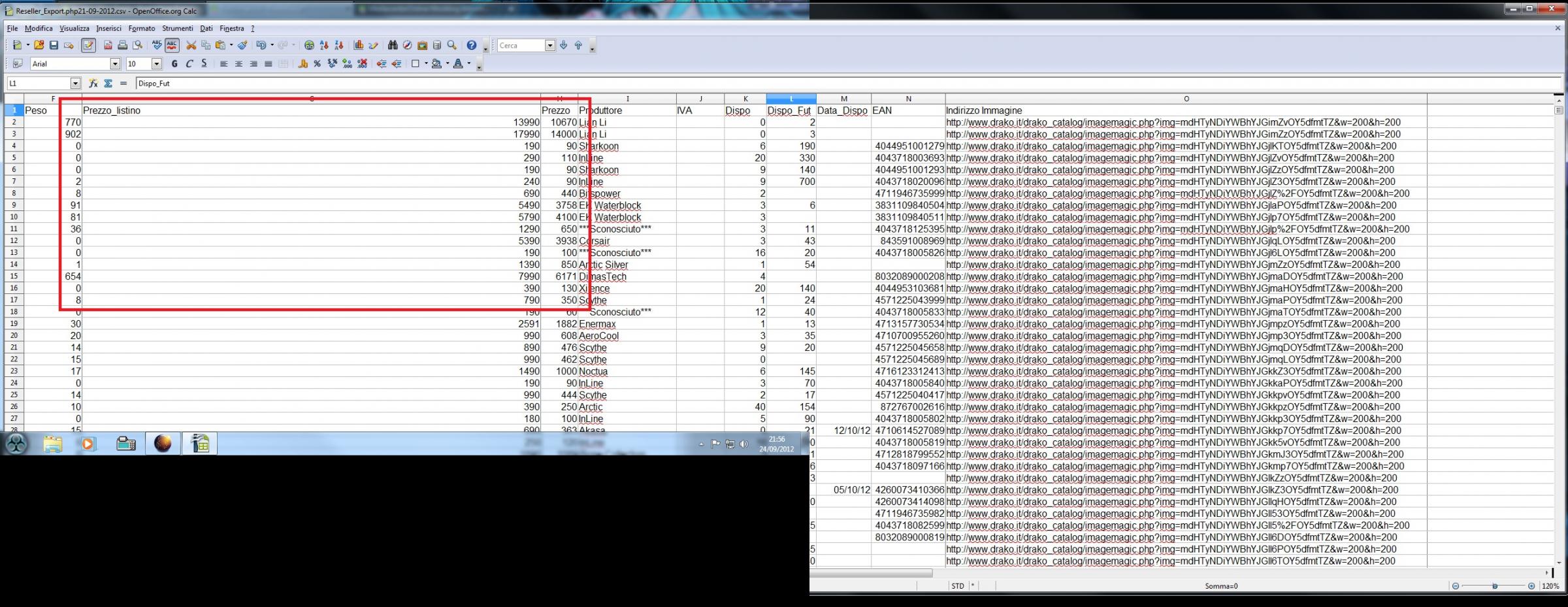
Task: Open the font size dropdown
Action: coord(157,63)
